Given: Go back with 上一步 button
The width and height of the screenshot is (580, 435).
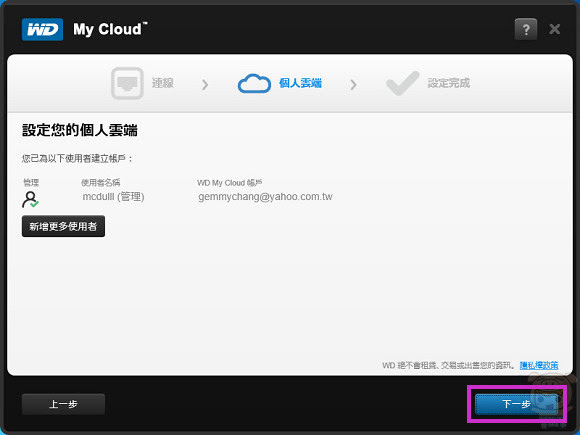Looking at the screenshot, I should click(x=63, y=404).
